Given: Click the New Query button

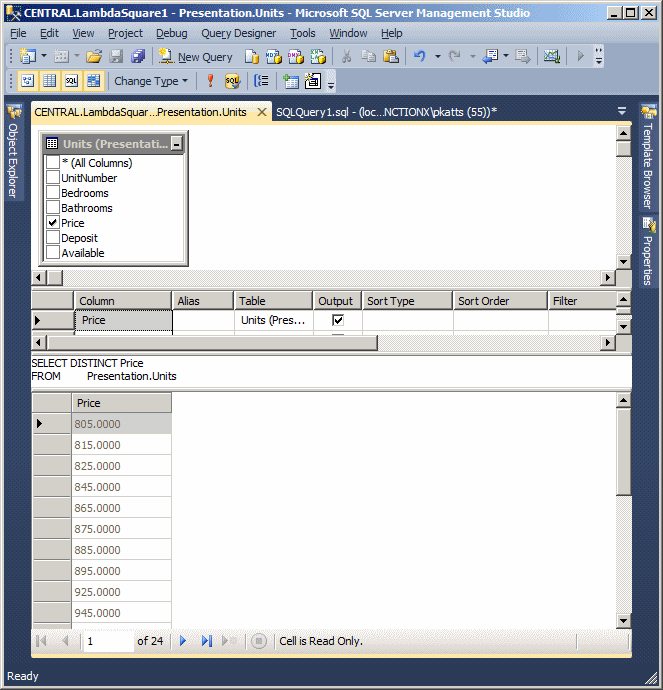Looking at the screenshot, I should click(x=196, y=57).
